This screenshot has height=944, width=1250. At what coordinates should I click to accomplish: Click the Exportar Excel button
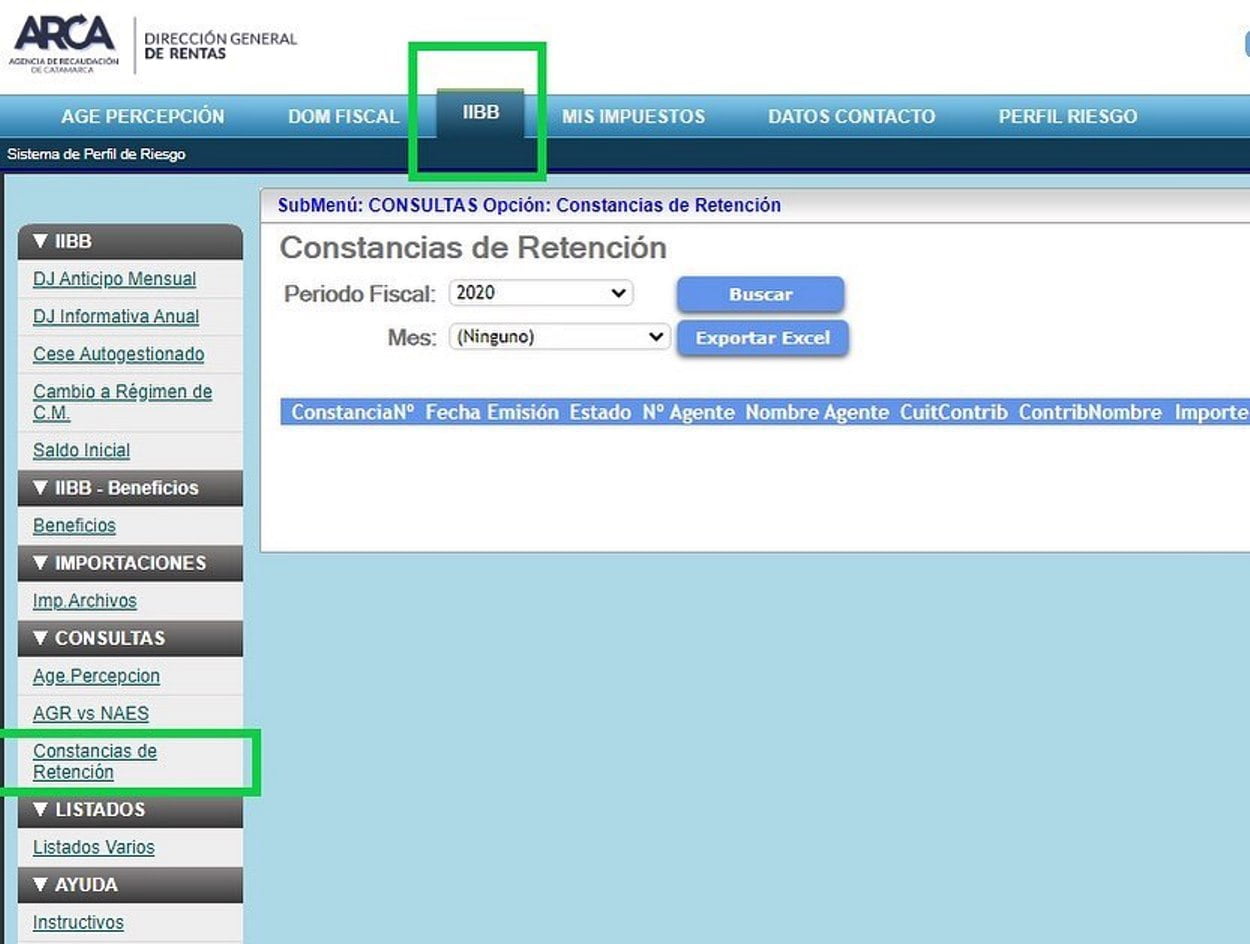(762, 338)
